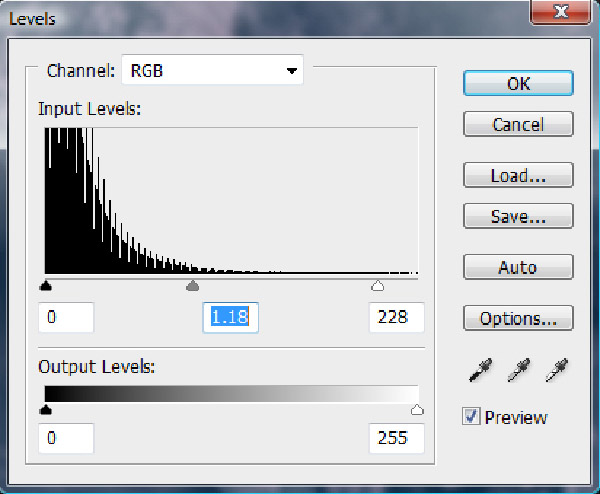Click the gray midtone input slider
600x494 pixels.
(192, 285)
